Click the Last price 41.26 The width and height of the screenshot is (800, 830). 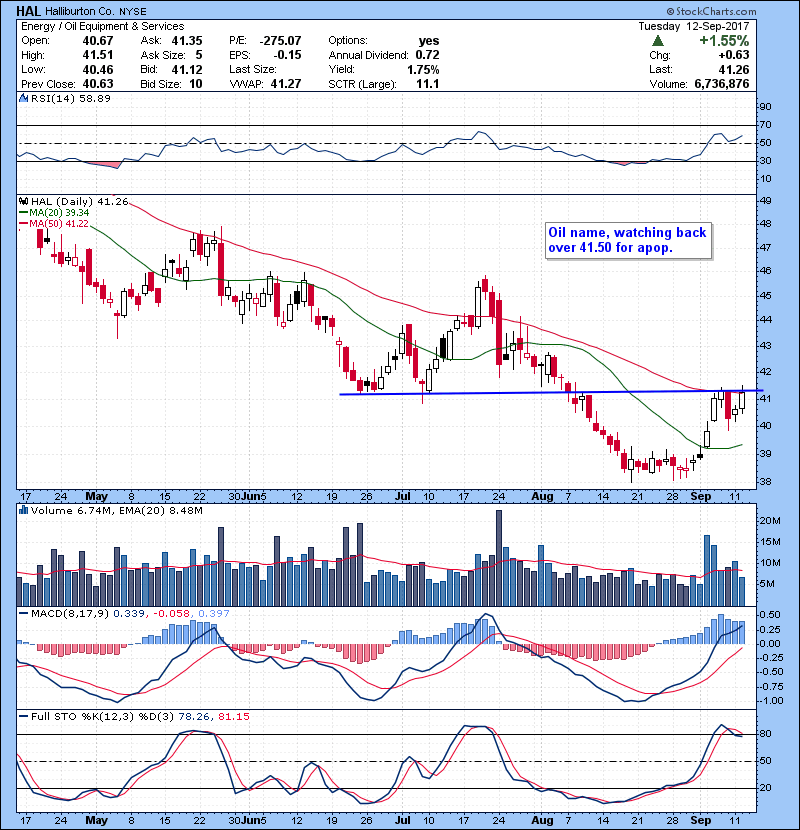coord(734,70)
